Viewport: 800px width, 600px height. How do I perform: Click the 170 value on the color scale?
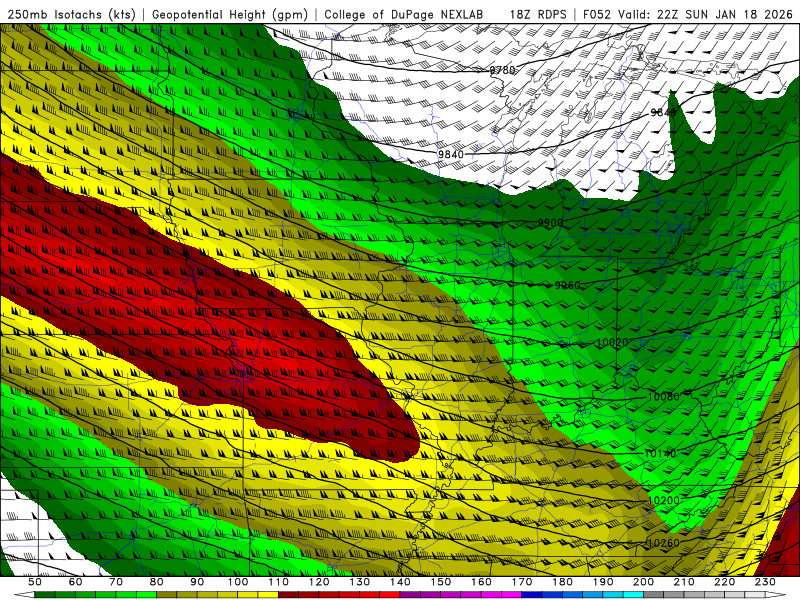click(x=522, y=582)
